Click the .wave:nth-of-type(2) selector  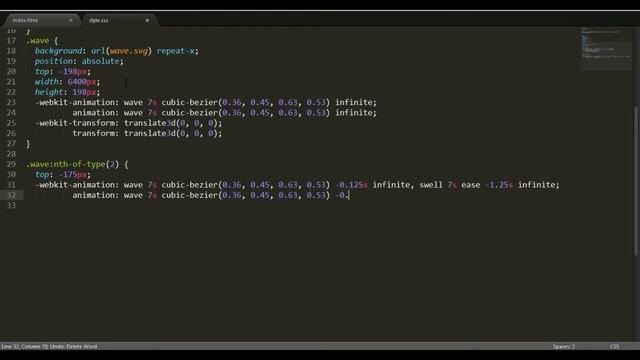(72, 164)
